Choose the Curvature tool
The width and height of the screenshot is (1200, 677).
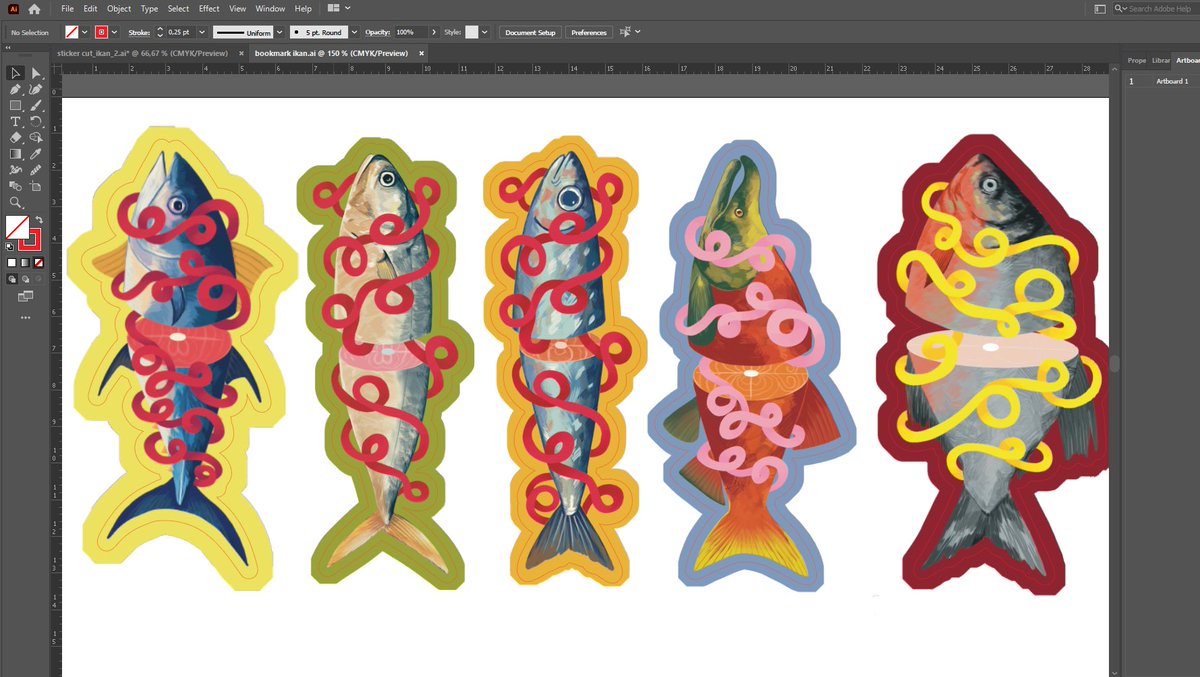(36, 89)
